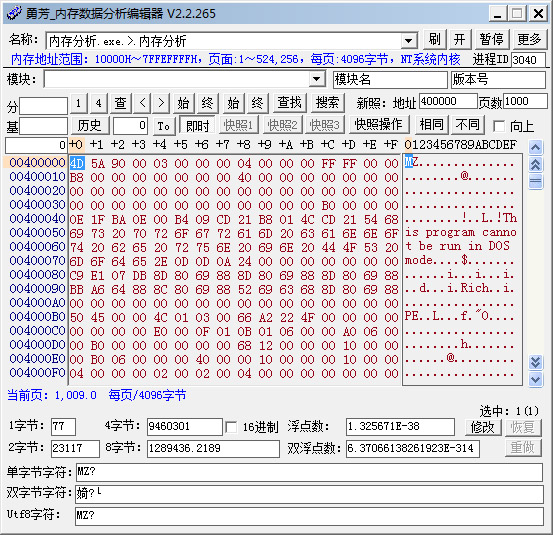Screen dimensions: 553x535
Task: Click the 模块名 module name field
Action: click(390, 79)
